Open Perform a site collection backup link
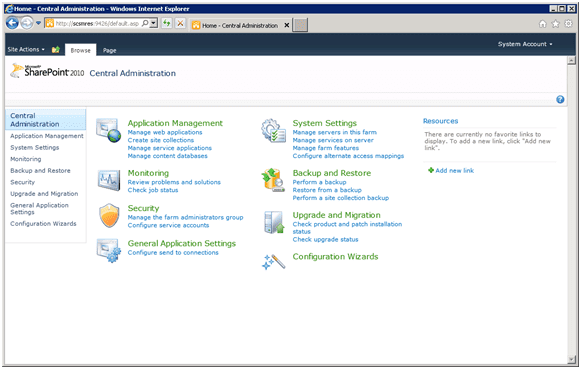This screenshot has width=581, height=369. [341, 198]
